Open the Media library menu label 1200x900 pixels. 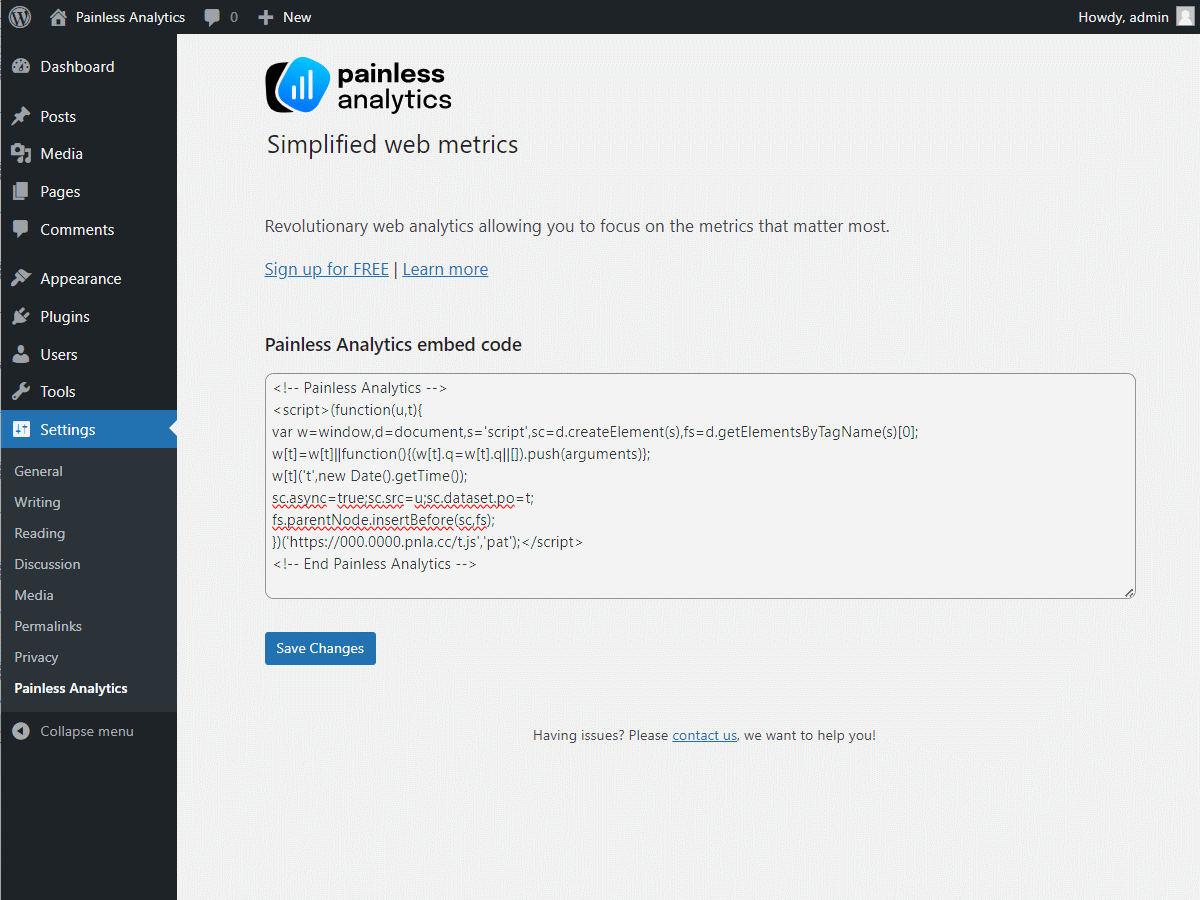pos(61,154)
